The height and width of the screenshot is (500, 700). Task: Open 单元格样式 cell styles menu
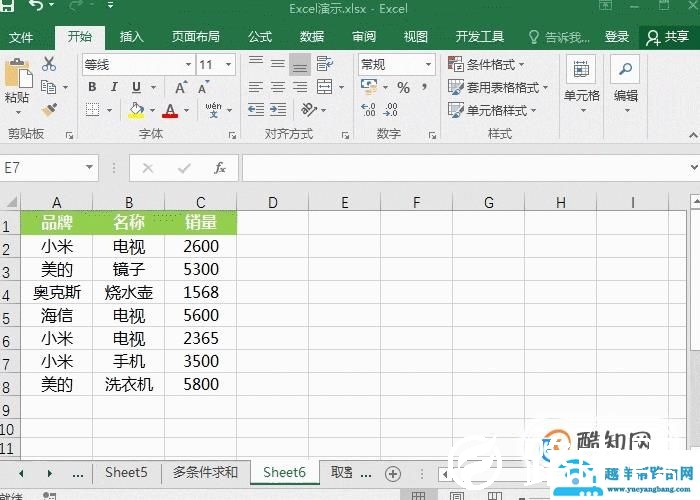pos(492,110)
